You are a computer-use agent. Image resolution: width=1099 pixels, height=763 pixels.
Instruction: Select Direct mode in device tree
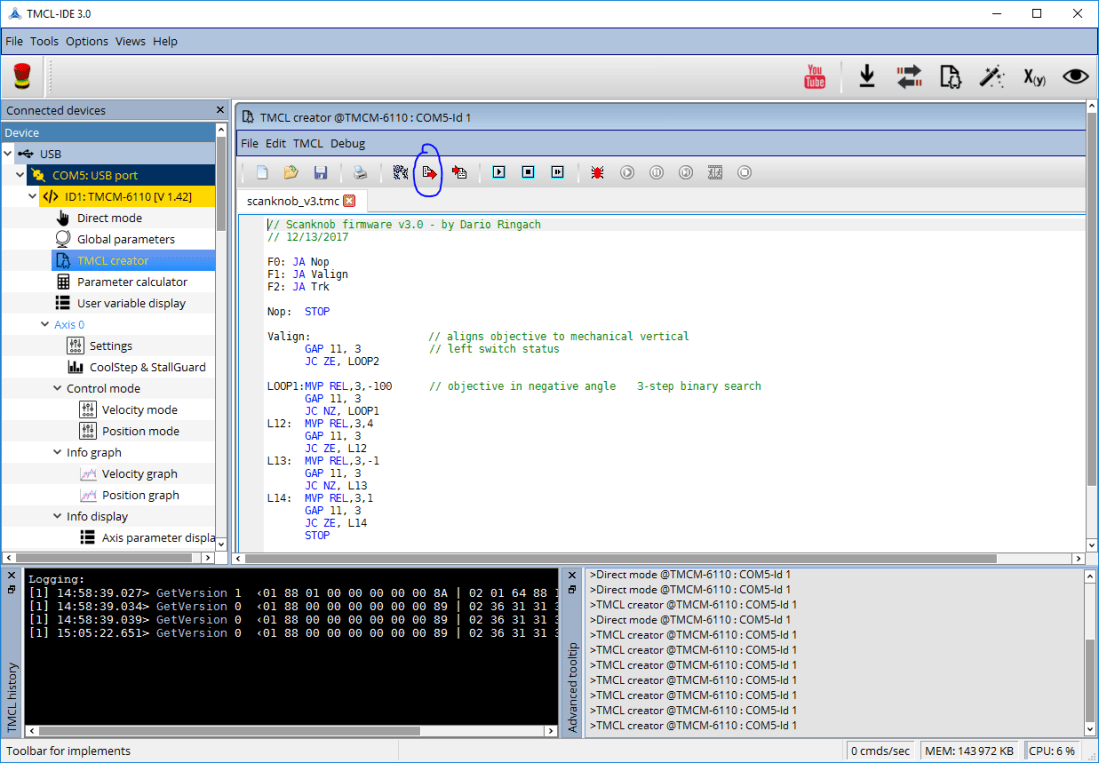[109, 218]
